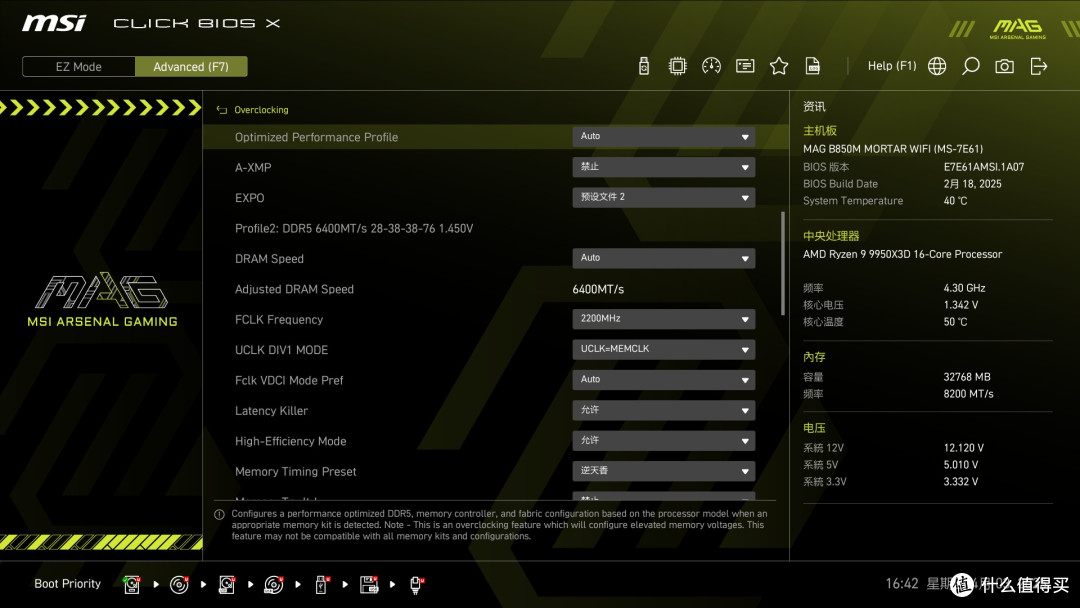Go back via Overclocking breadcrumb label
Viewport: 1080px width, 608px height.
[261, 110]
